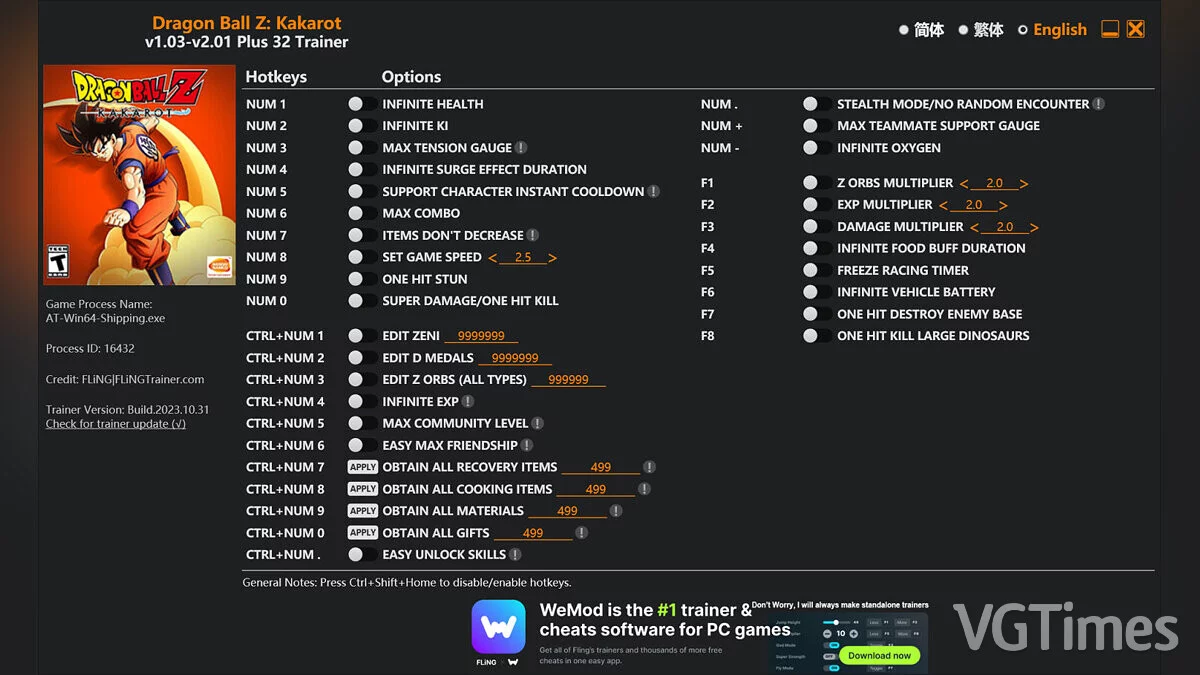Screen dimensions: 1200x675
Task: Toggle Super Damage/One Hit Kill on
Action: [363, 301]
